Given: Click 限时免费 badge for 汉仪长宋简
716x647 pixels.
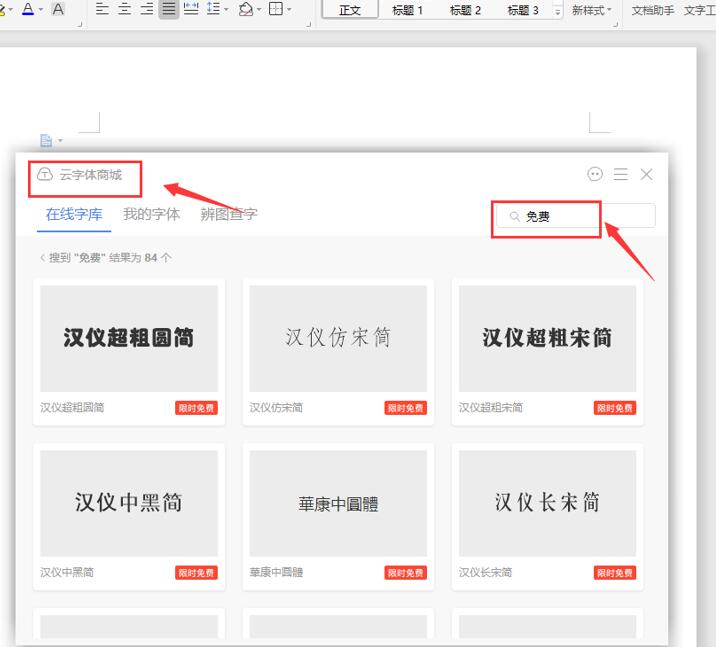Looking at the screenshot, I should [615, 573].
